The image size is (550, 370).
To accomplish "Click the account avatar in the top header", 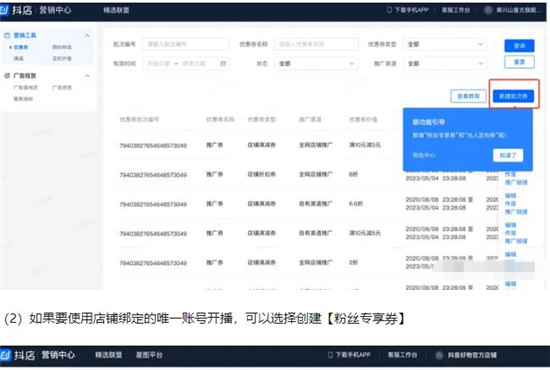I will coord(488,10).
